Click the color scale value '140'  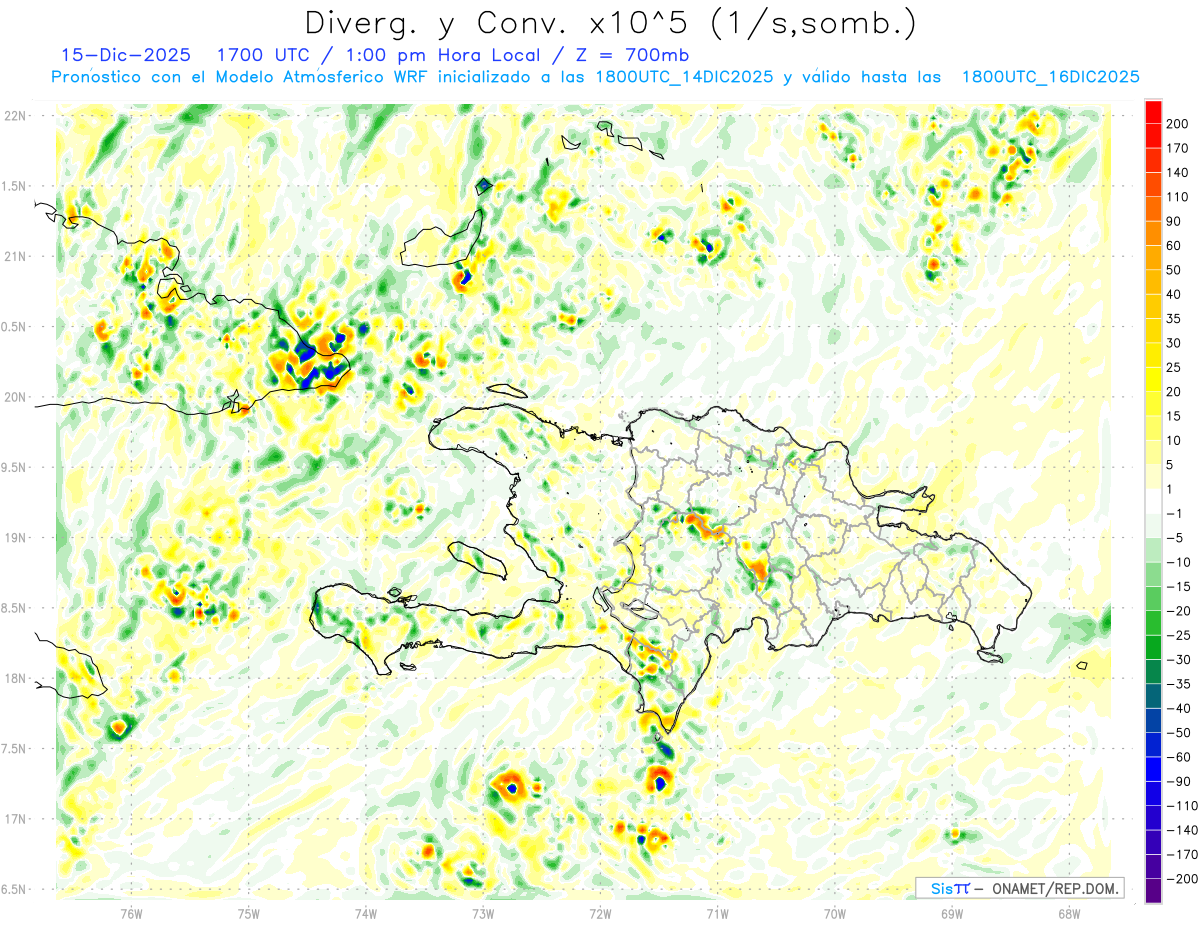point(1177,173)
